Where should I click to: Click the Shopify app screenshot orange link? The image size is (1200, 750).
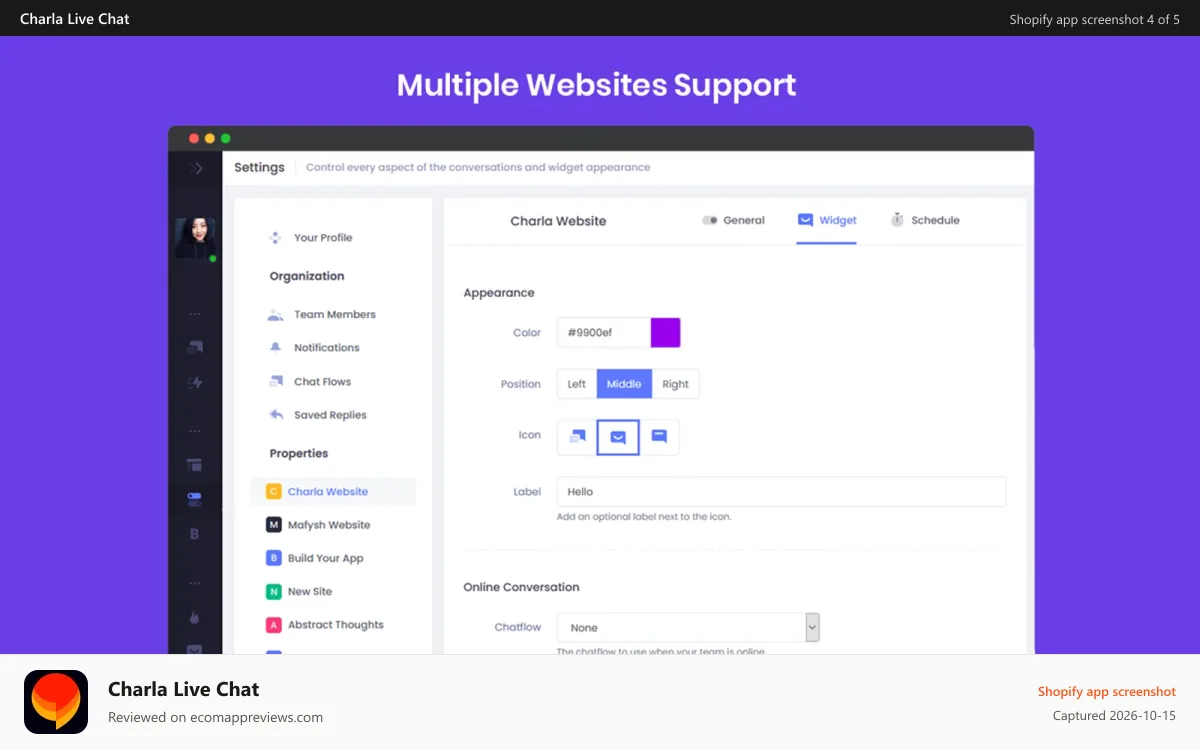click(1106, 691)
